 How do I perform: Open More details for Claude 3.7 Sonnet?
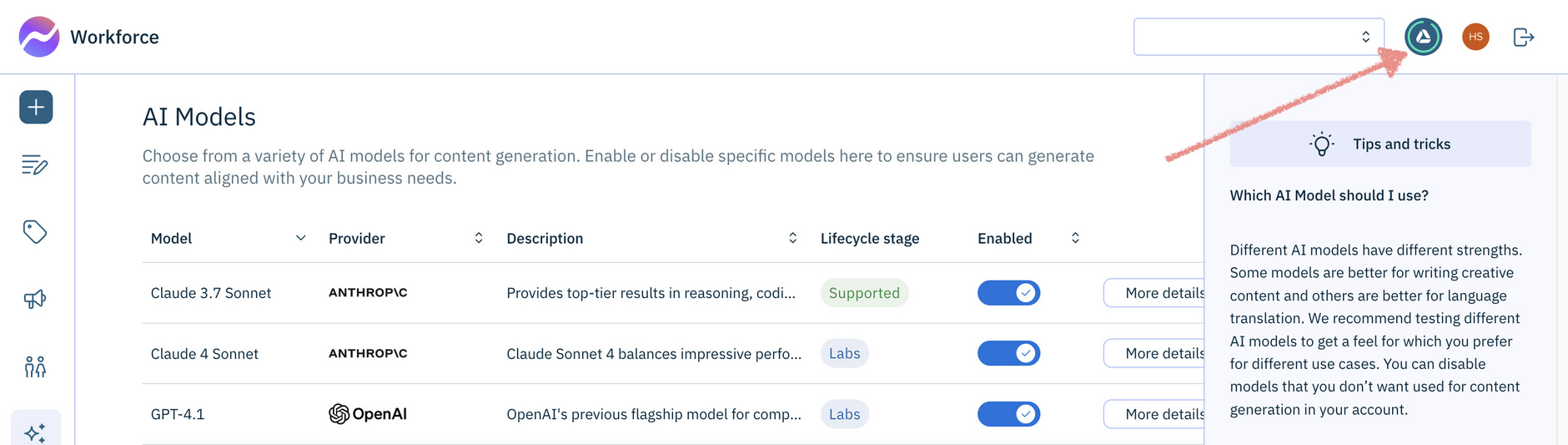click(1155, 293)
